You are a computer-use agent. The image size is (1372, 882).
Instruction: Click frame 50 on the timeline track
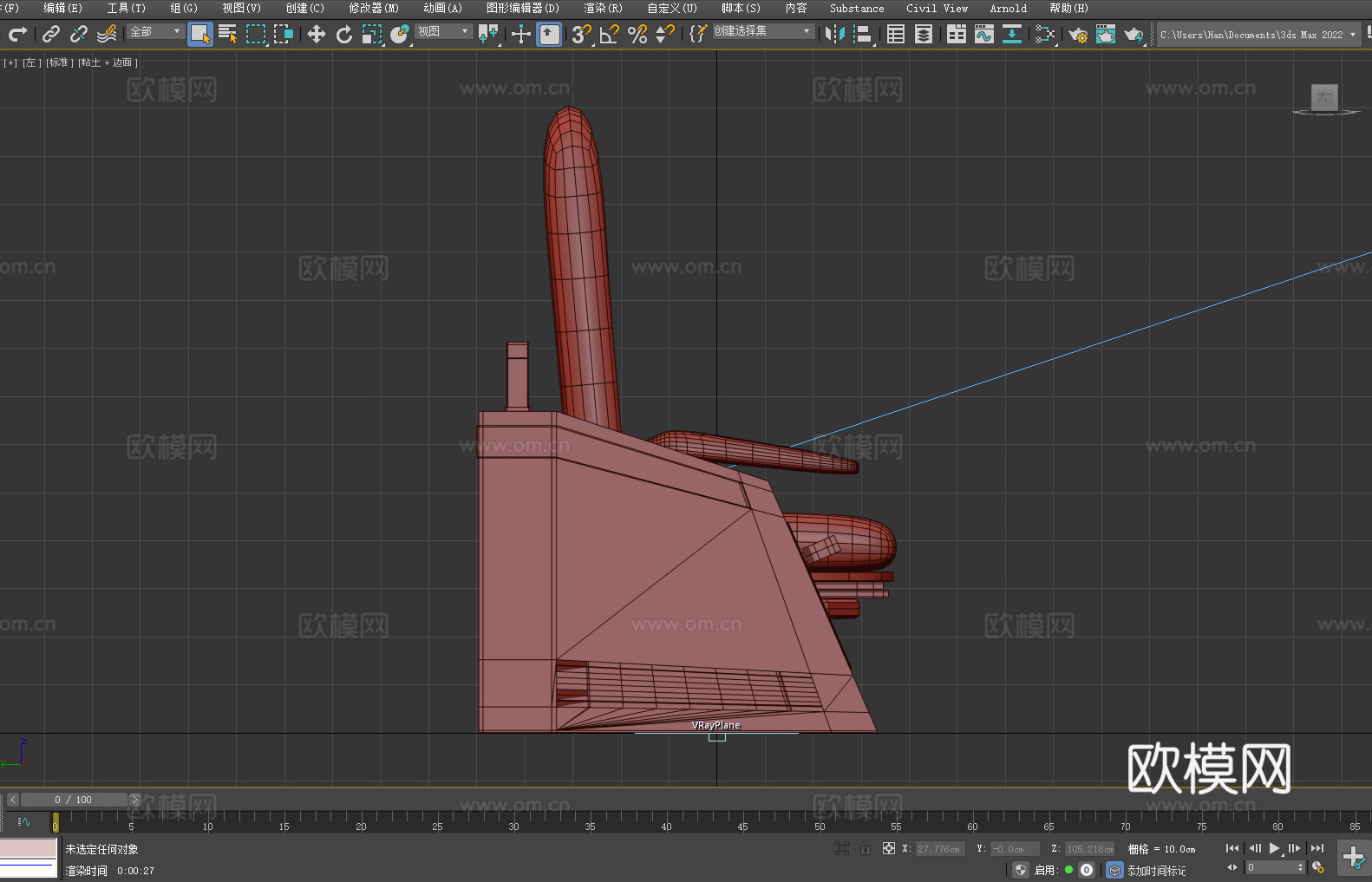[820, 821]
